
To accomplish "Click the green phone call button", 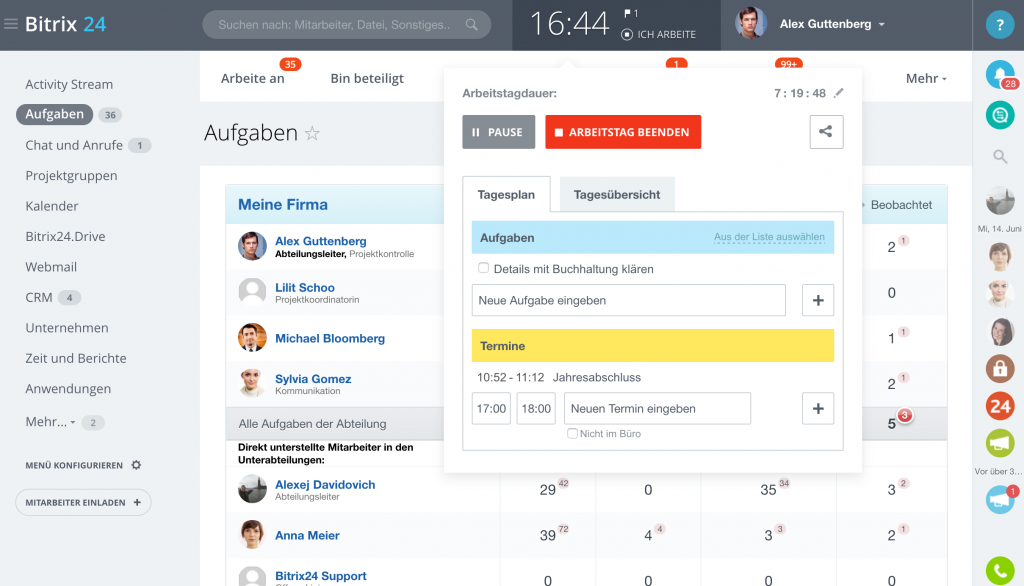I will coord(1000,570).
